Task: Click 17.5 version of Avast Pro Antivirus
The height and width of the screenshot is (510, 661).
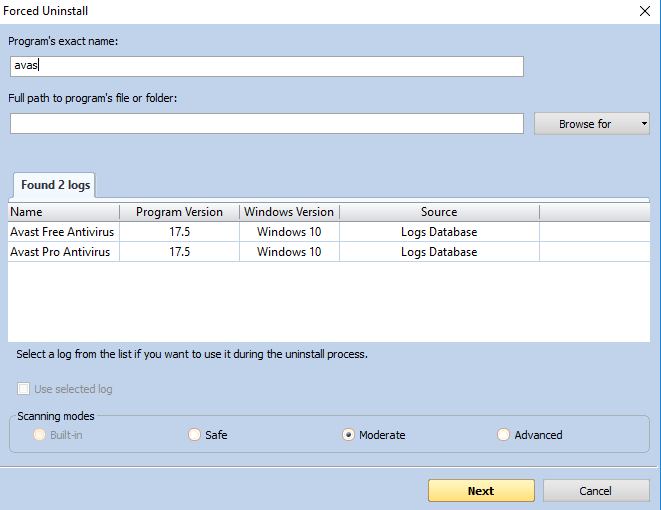Action: tap(180, 252)
